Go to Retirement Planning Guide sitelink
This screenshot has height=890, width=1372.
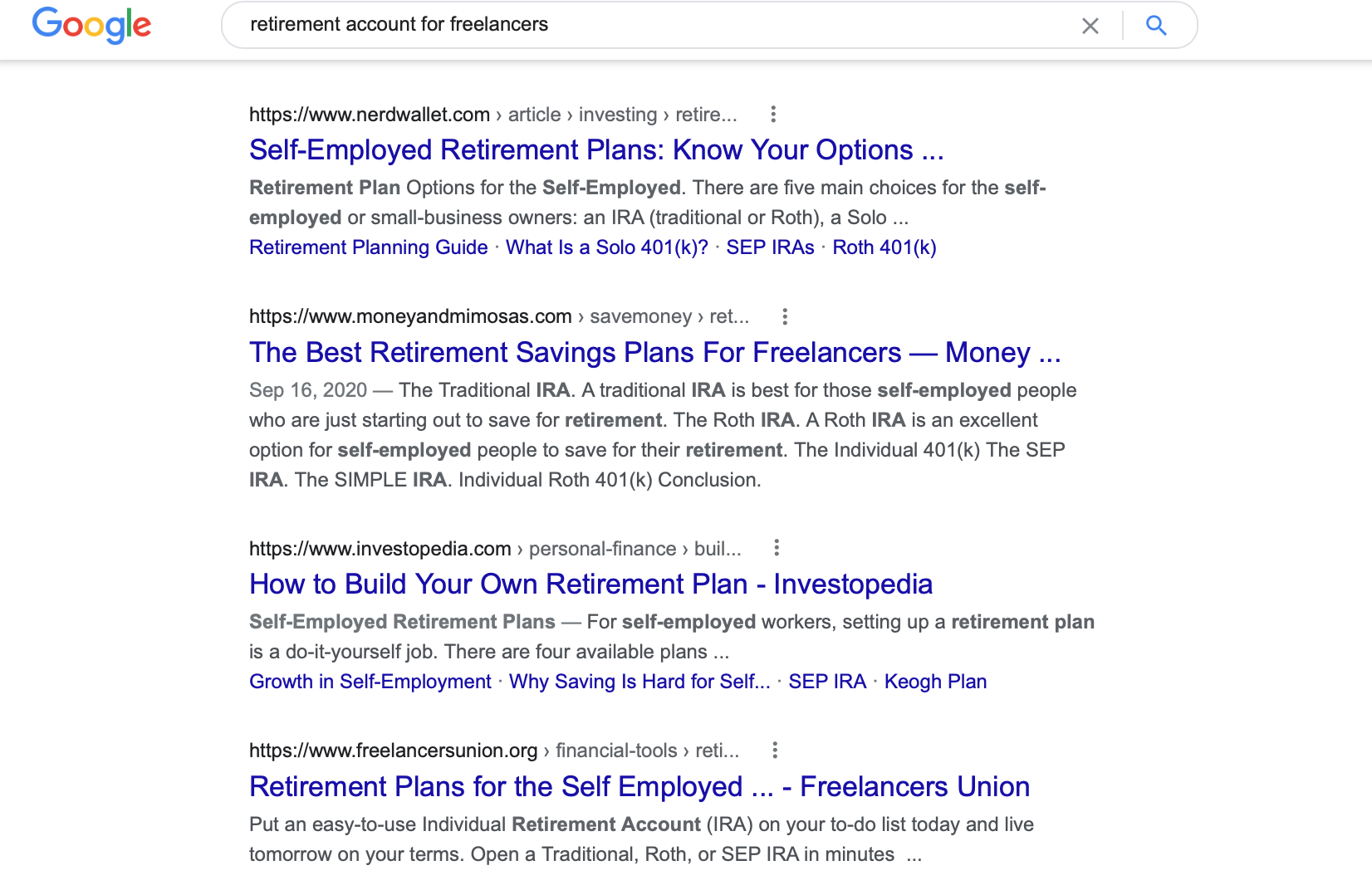[368, 247]
